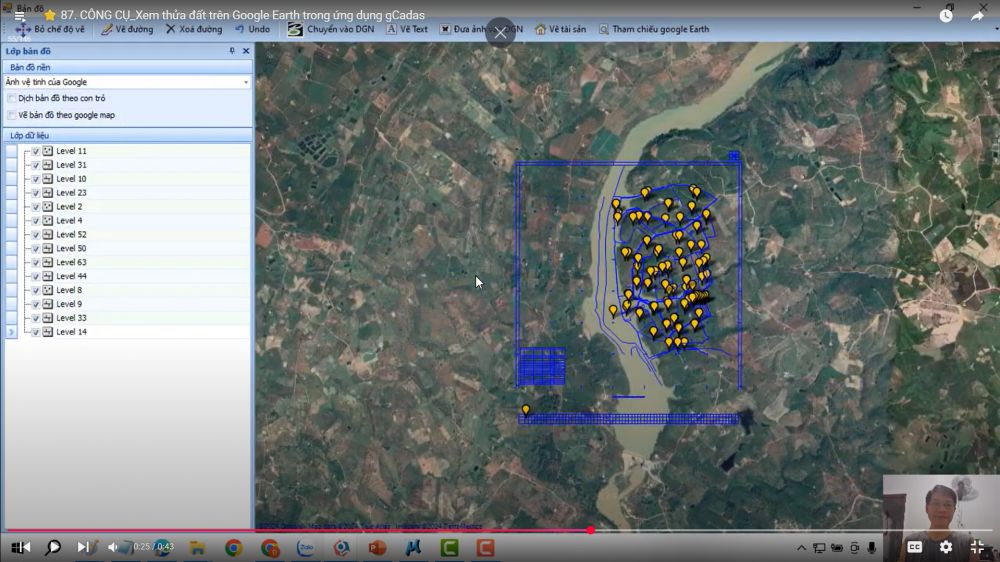
Task: Close the Lớp bản đồ panel
Action: [246, 51]
